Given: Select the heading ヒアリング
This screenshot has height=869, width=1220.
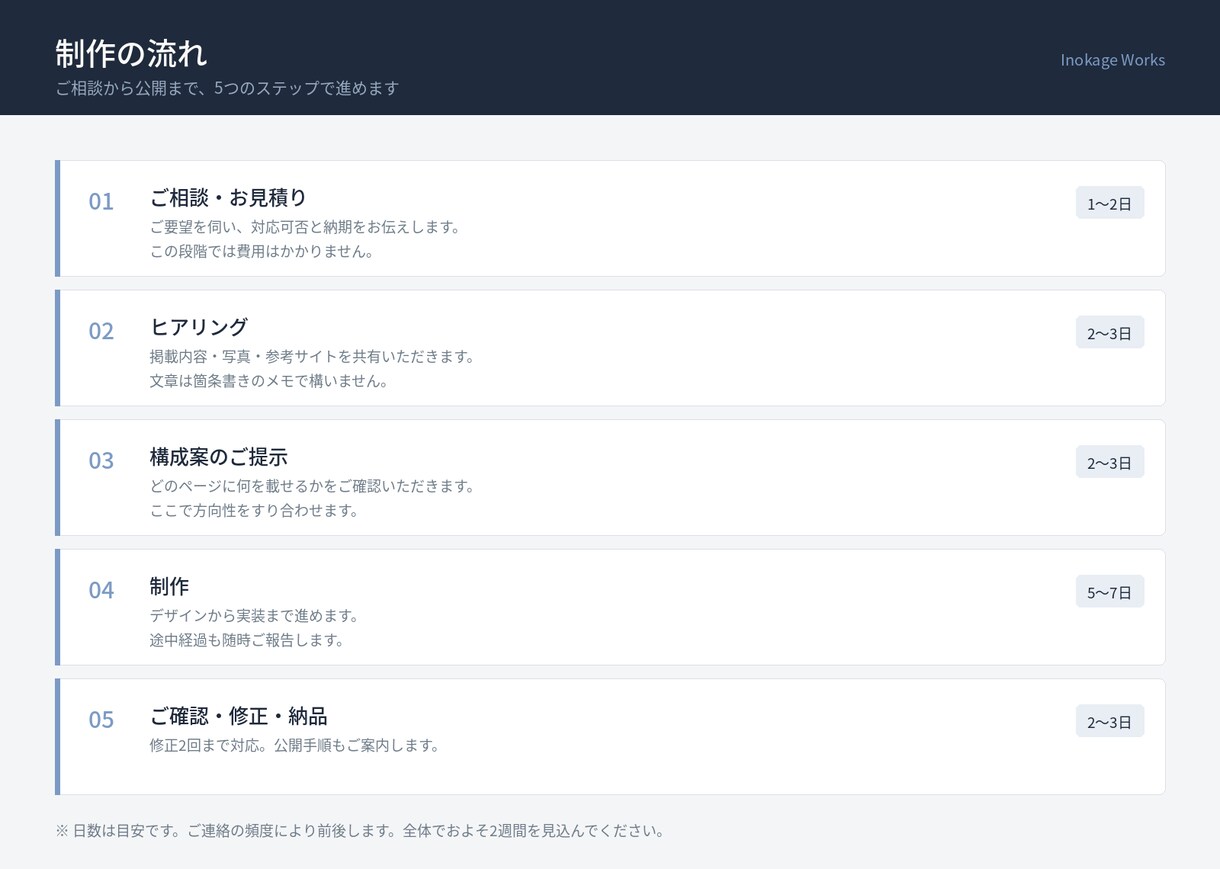Looking at the screenshot, I should click(x=198, y=327).
